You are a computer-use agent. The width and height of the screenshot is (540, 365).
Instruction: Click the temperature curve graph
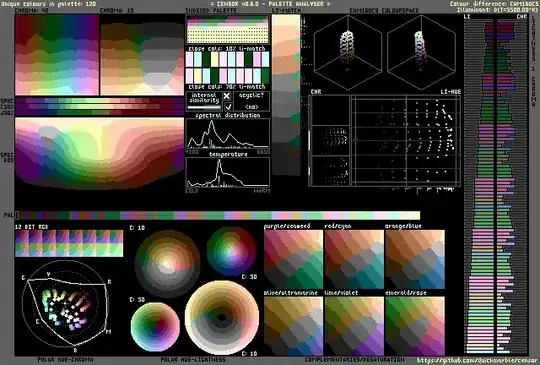[x=228, y=173]
